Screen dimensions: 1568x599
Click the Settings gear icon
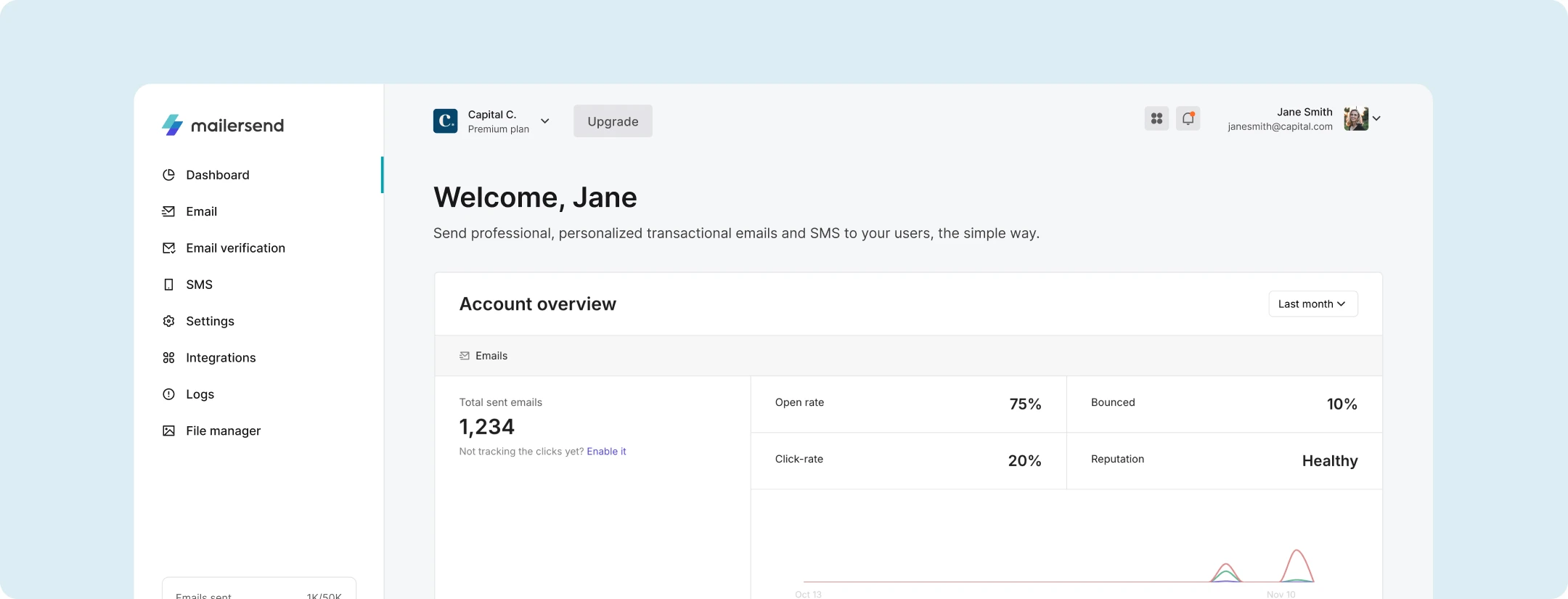click(x=168, y=321)
